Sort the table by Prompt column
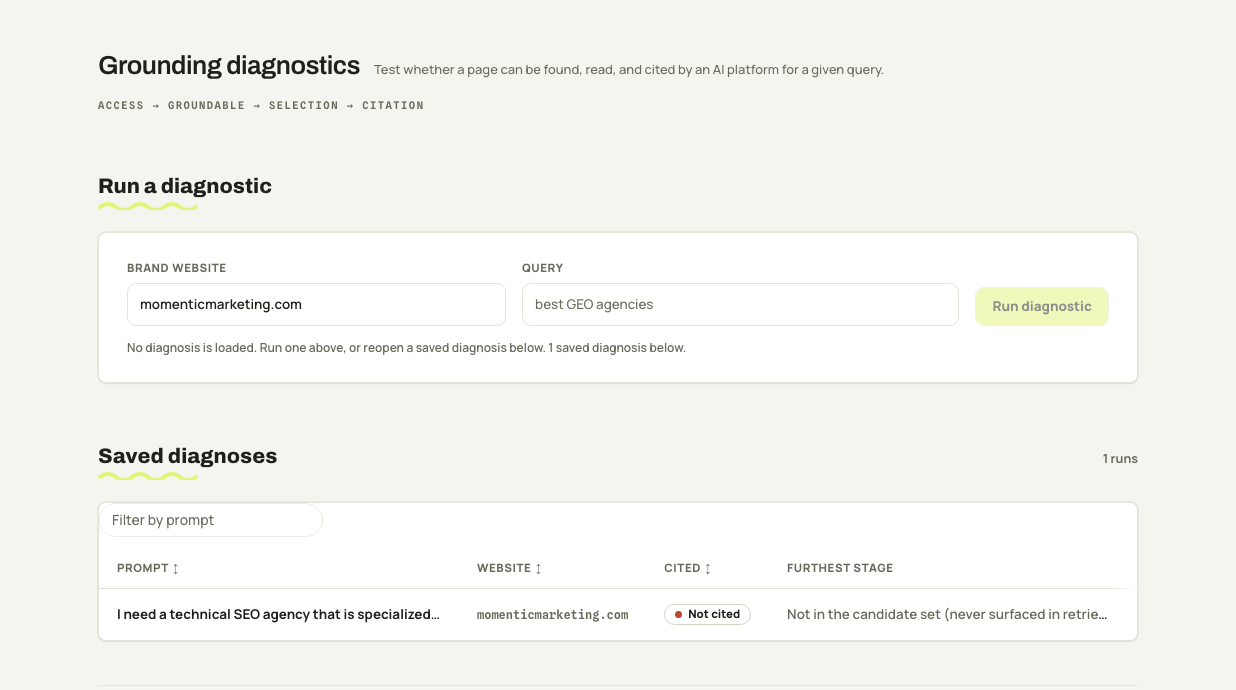Viewport: 1236px width, 690px height. [x=148, y=568]
